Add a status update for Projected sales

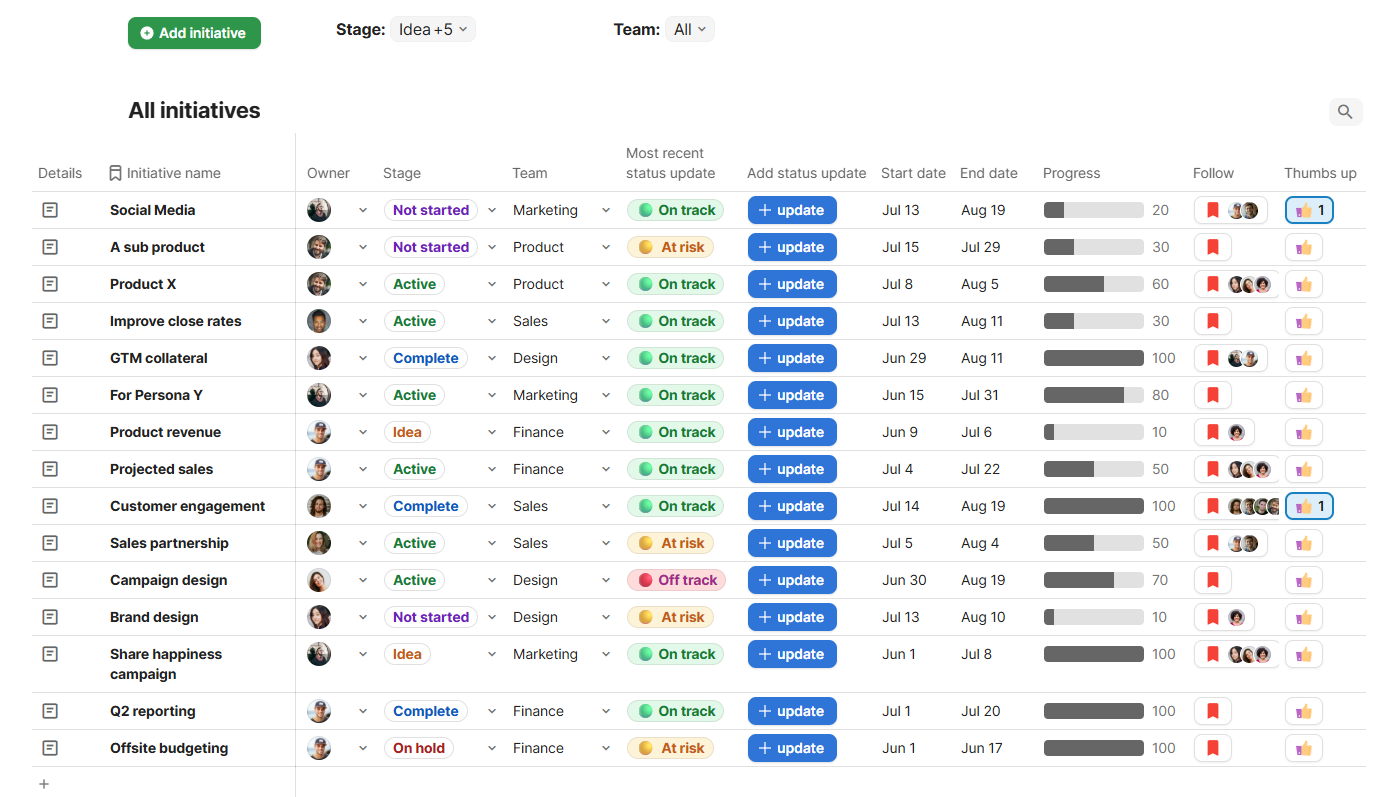[792, 468]
